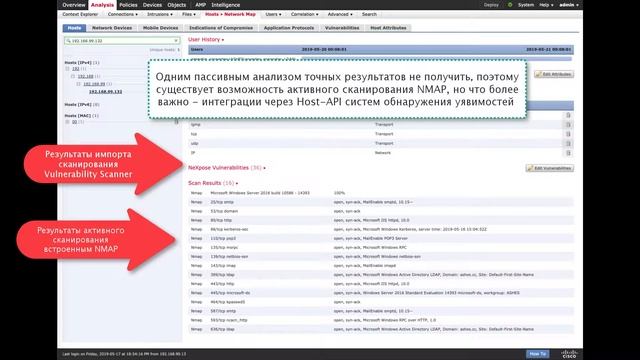Image resolution: width=640 pixels, height=360 pixels.
Task: Delete the IP Network protocol row
Action: 568,153
